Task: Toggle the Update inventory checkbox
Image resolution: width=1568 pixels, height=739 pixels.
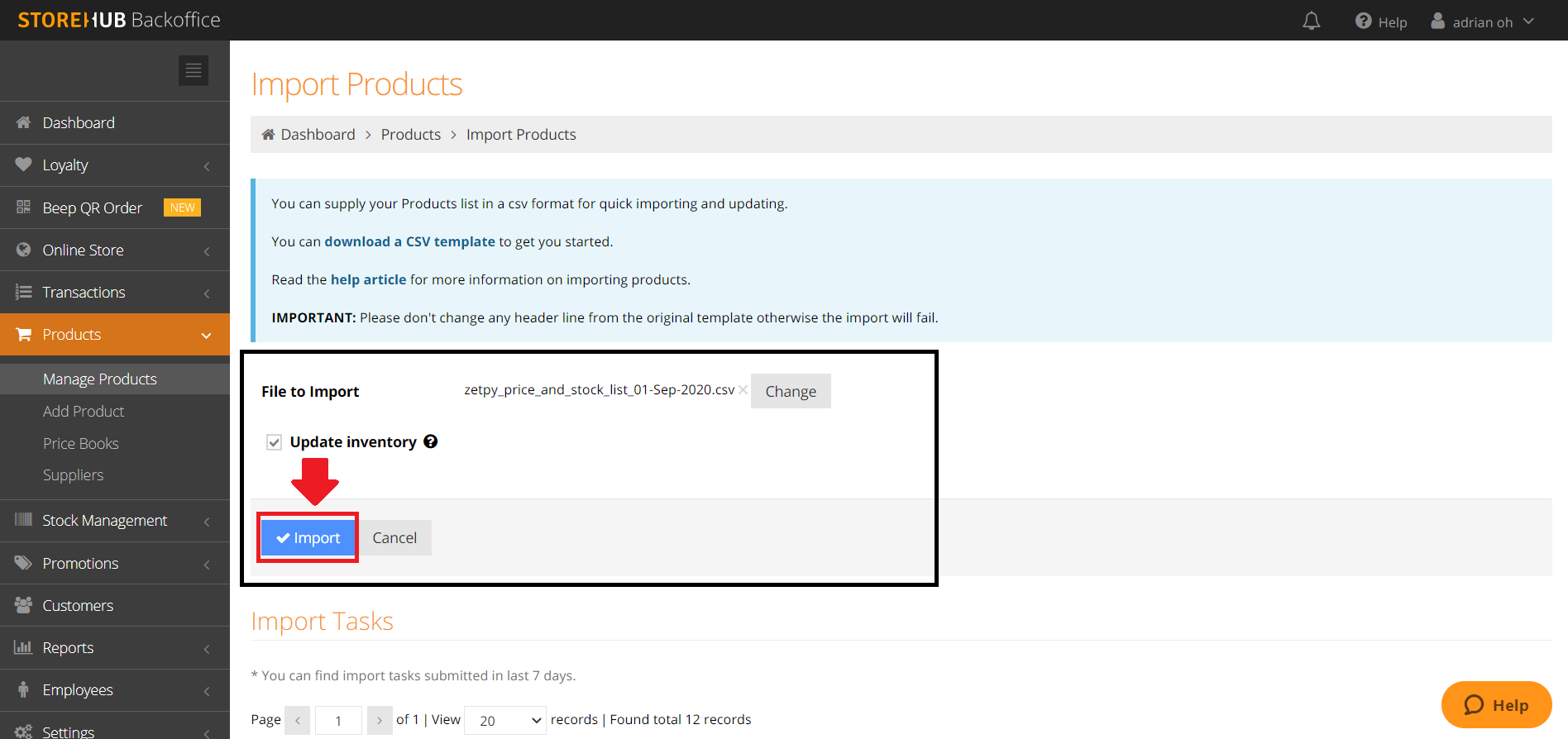Action: (274, 442)
